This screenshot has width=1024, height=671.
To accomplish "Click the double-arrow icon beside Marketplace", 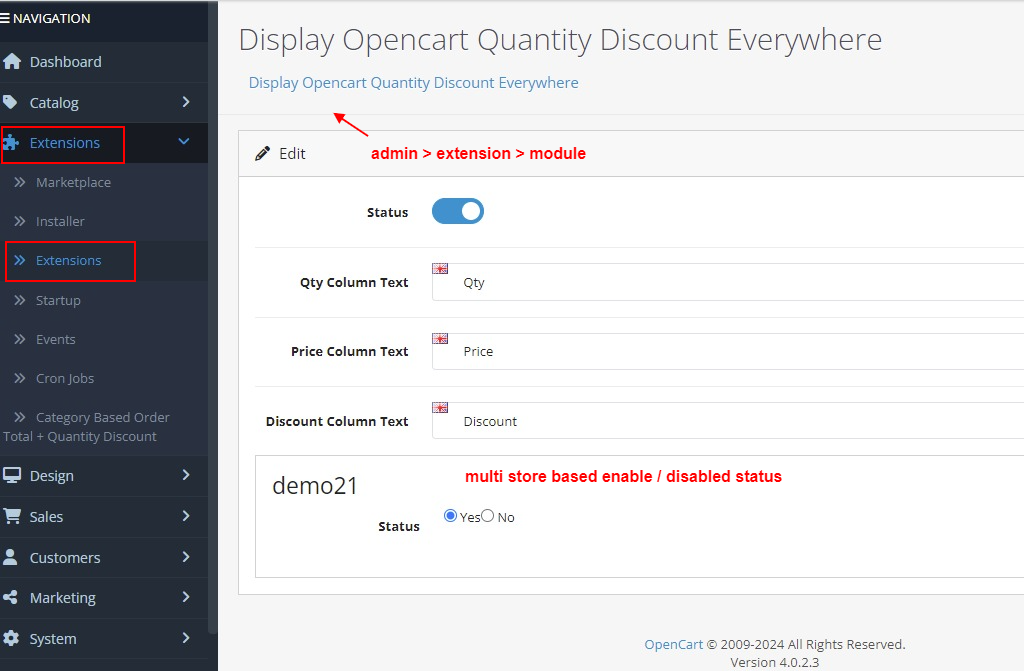I will (20, 182).
